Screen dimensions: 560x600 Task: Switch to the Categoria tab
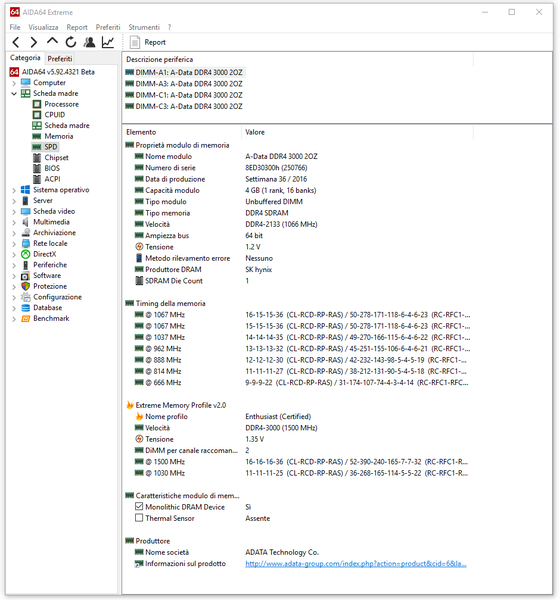click(x=25, y=58)
